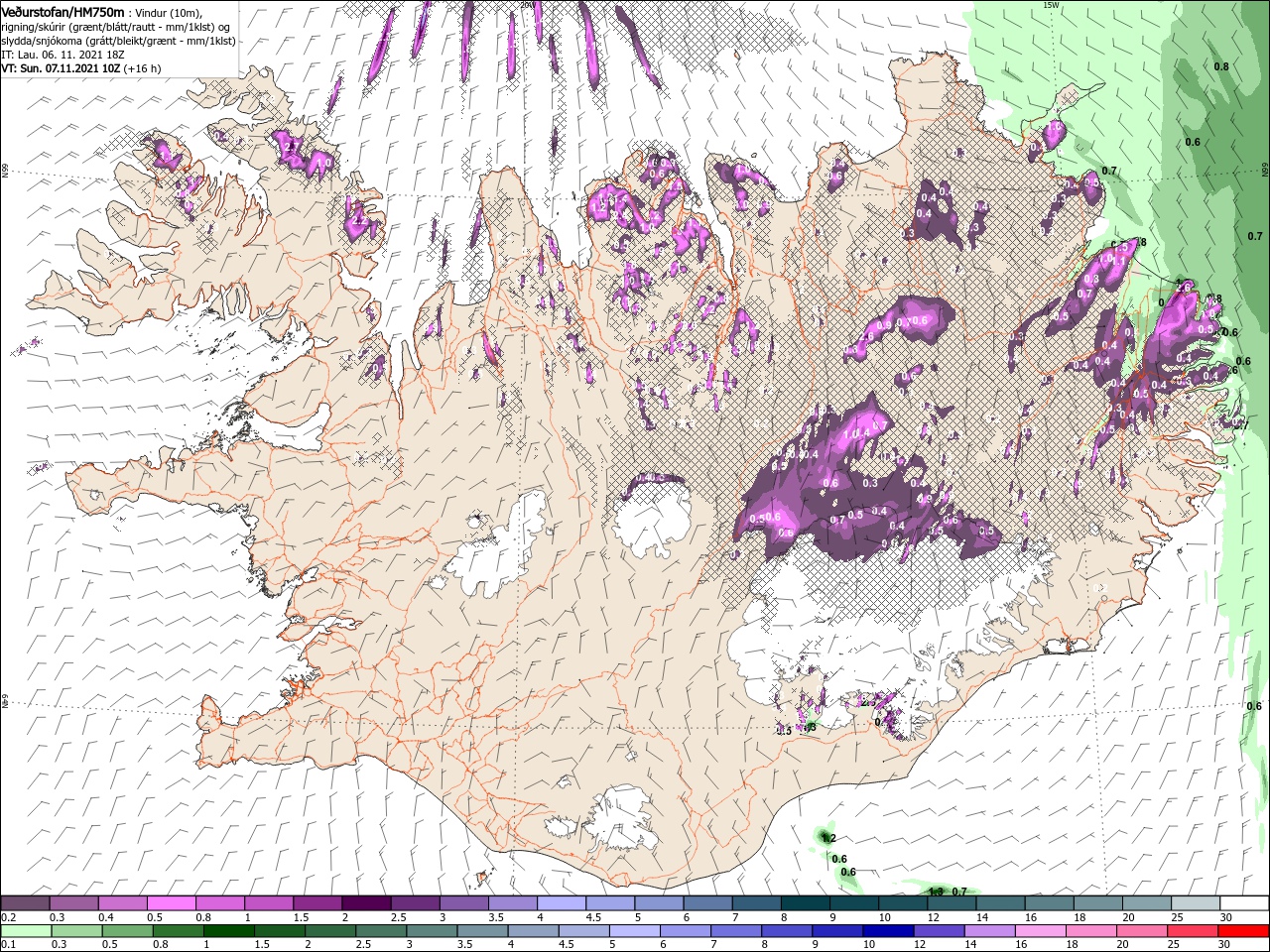1270x952 pixels.
Task: Pick the white swatch labeled 30 in upper row
Action: [x=1244, y=903]
